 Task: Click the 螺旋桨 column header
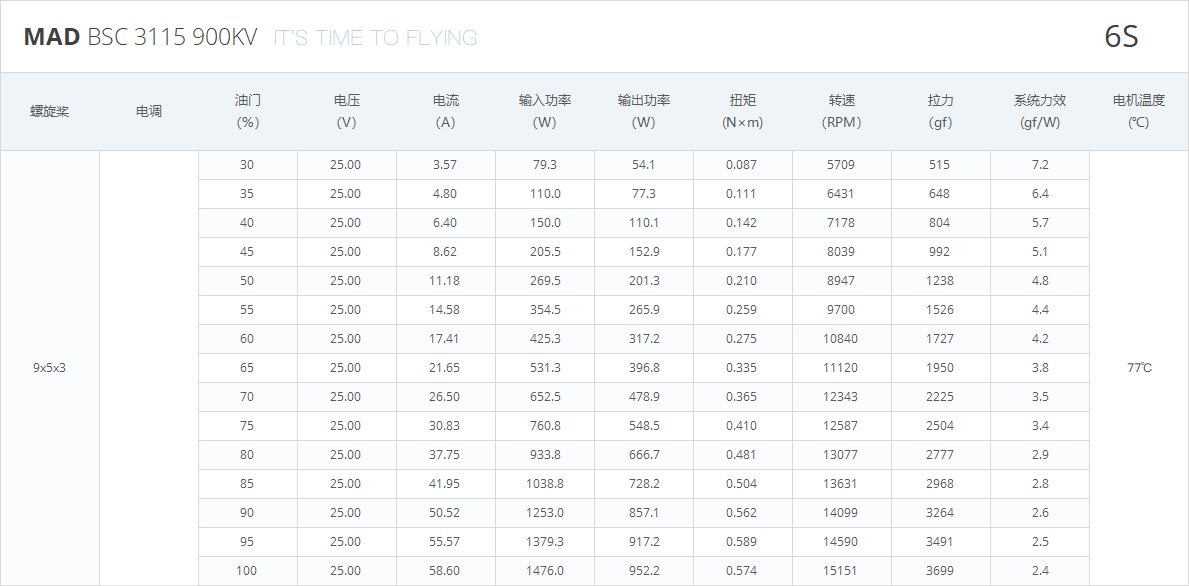click(49, 111)
